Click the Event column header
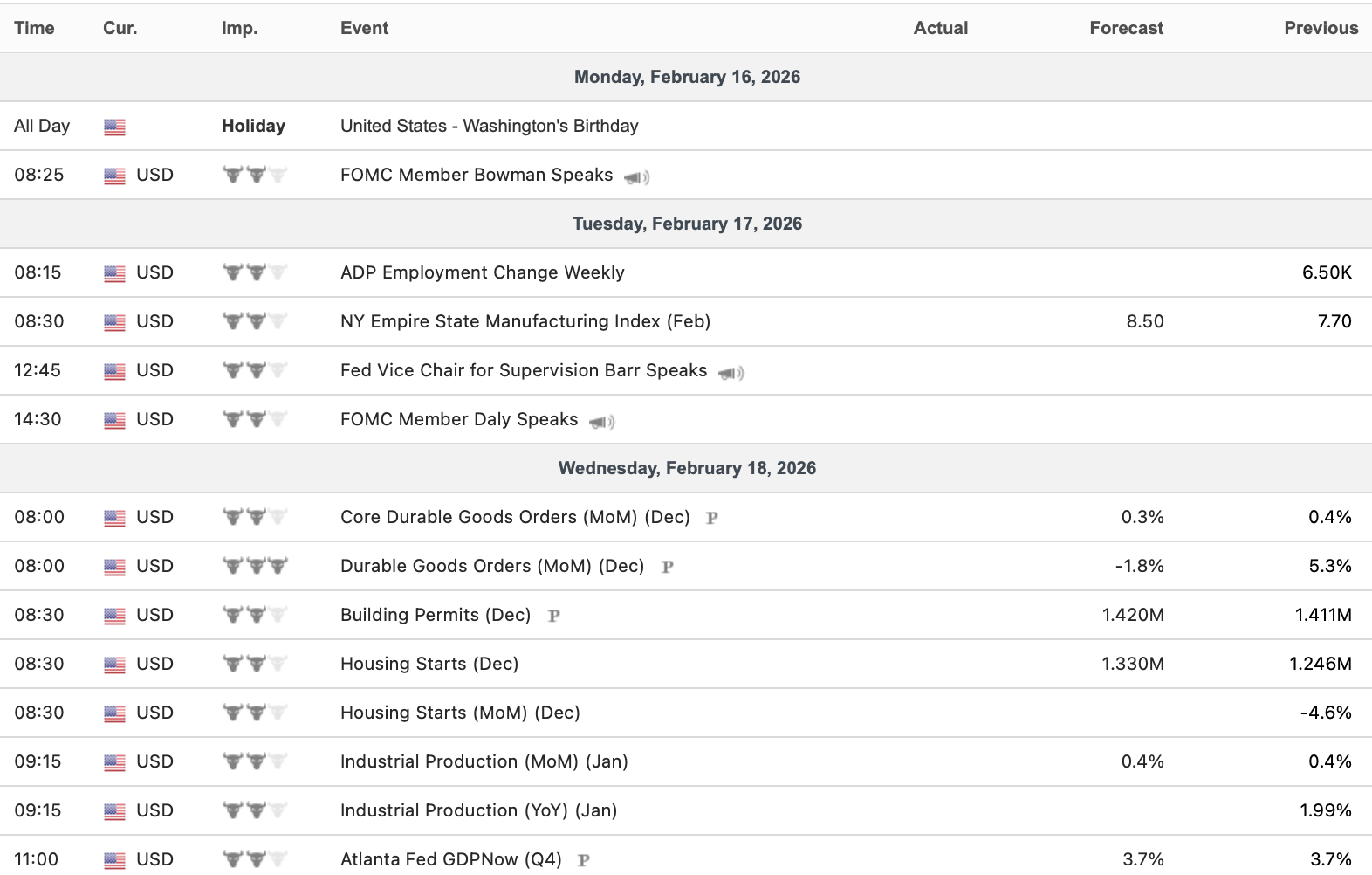The image size is (1372, 875). (364, 28)
